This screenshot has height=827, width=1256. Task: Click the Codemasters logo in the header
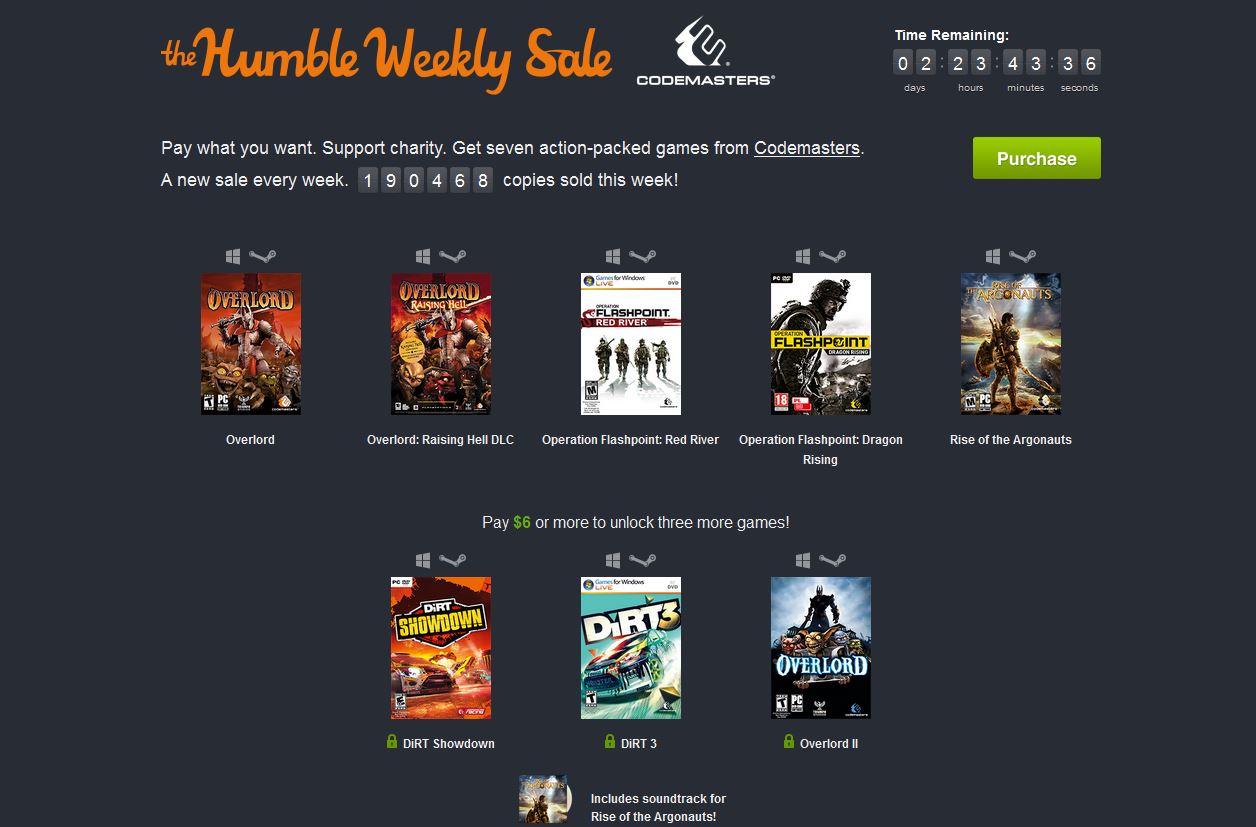tap(706, 51)
